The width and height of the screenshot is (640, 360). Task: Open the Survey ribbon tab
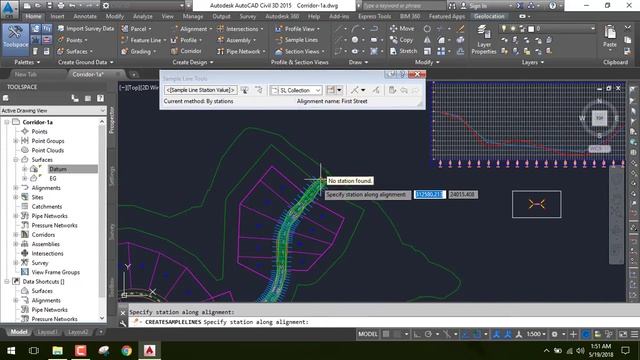[248, 16]
